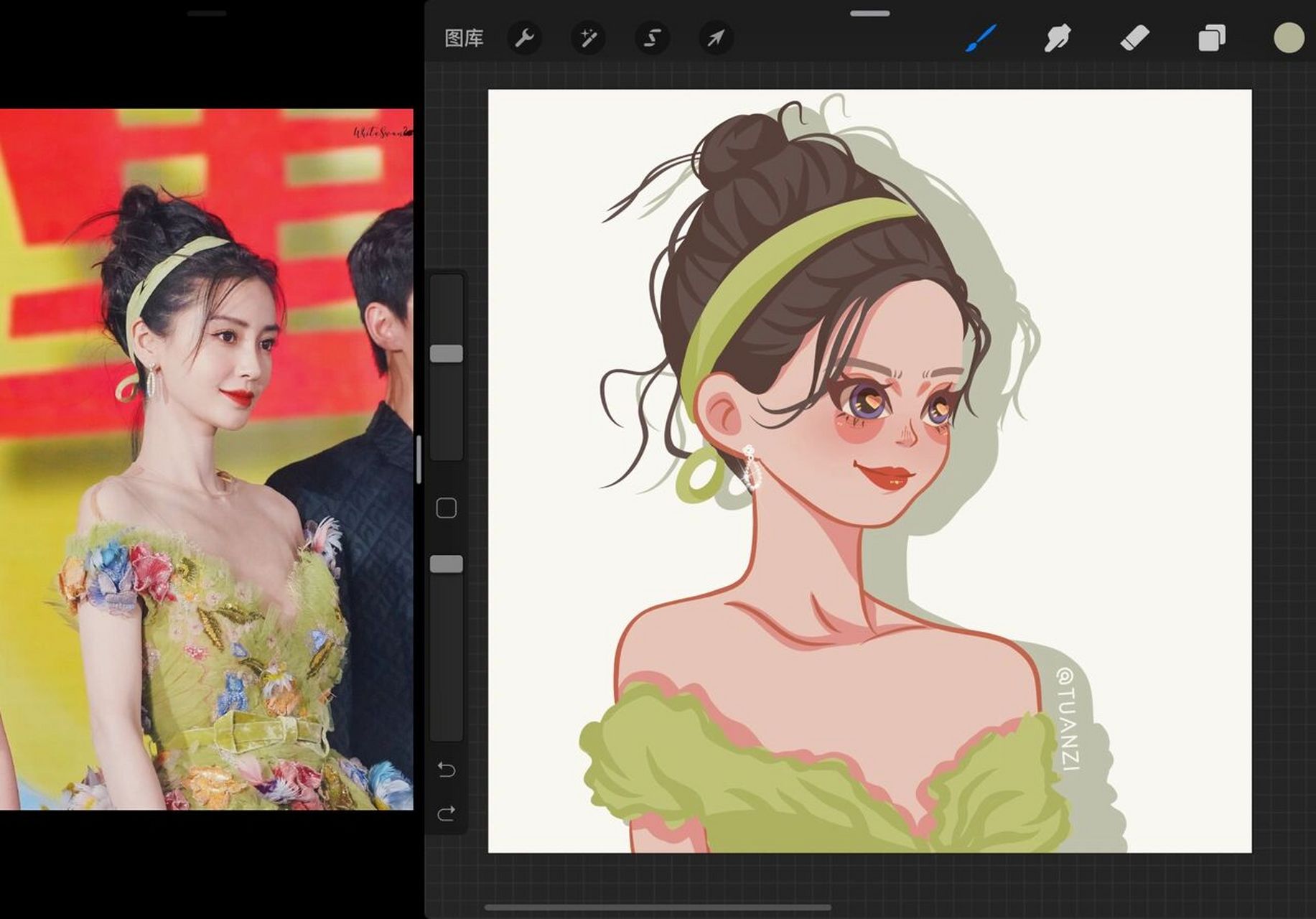Tap the Redo arrow

pos(447,813)
